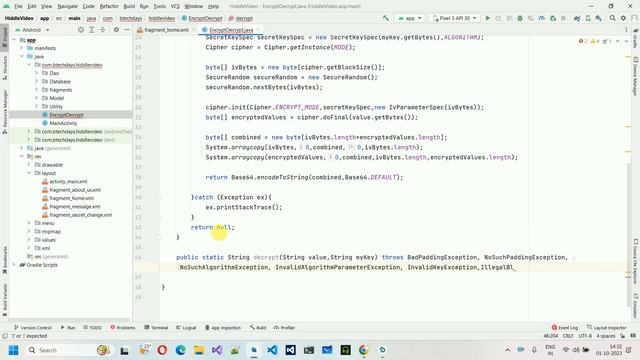The image size is (640, 360).
Task: Jump to next highlighted error arrow
Action: click(x=626, y=41)
